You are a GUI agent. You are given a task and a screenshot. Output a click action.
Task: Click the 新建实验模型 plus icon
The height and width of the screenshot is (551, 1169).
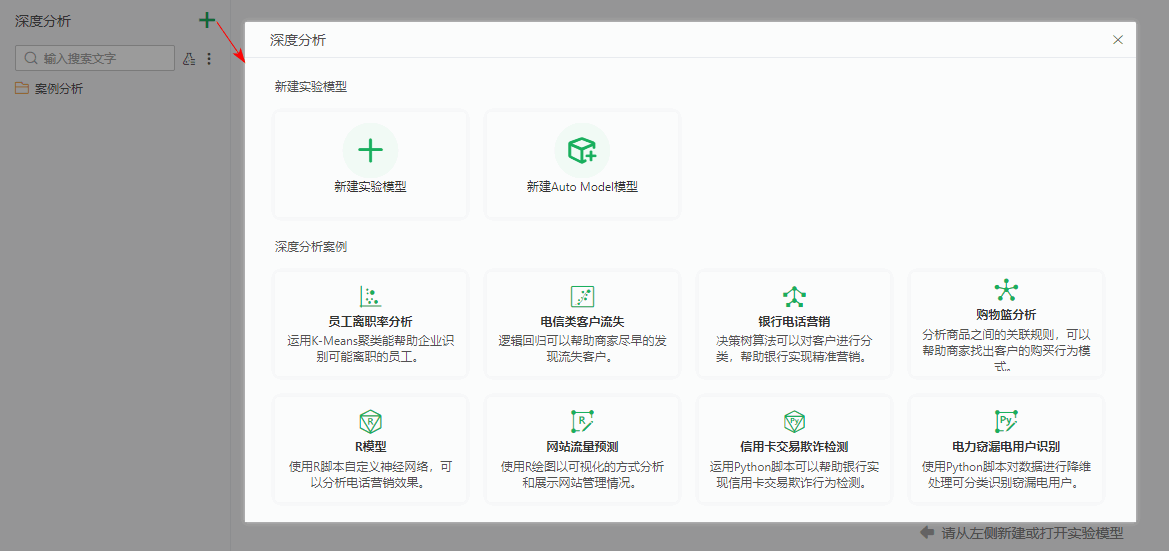tap(370, 151)
